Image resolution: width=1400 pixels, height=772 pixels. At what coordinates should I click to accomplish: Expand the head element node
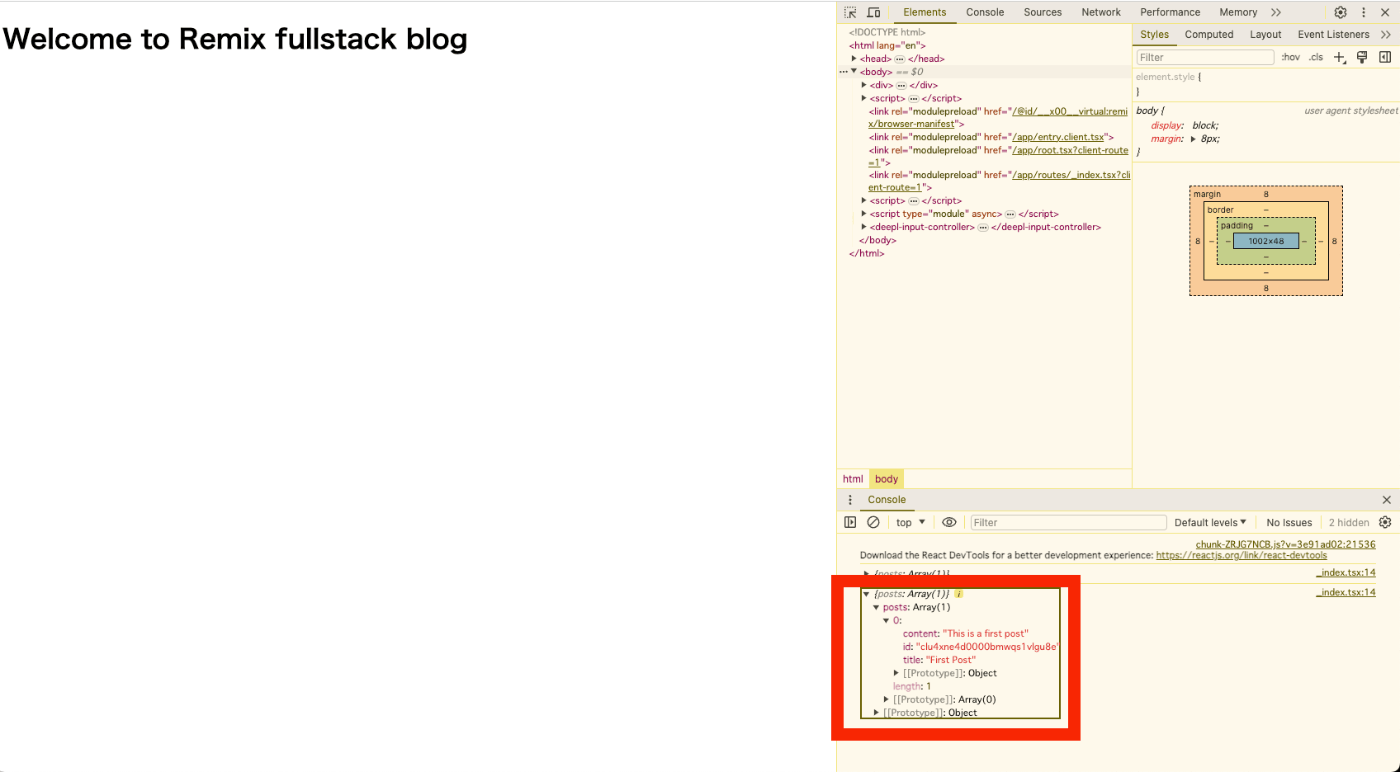[x=854, y=59]
